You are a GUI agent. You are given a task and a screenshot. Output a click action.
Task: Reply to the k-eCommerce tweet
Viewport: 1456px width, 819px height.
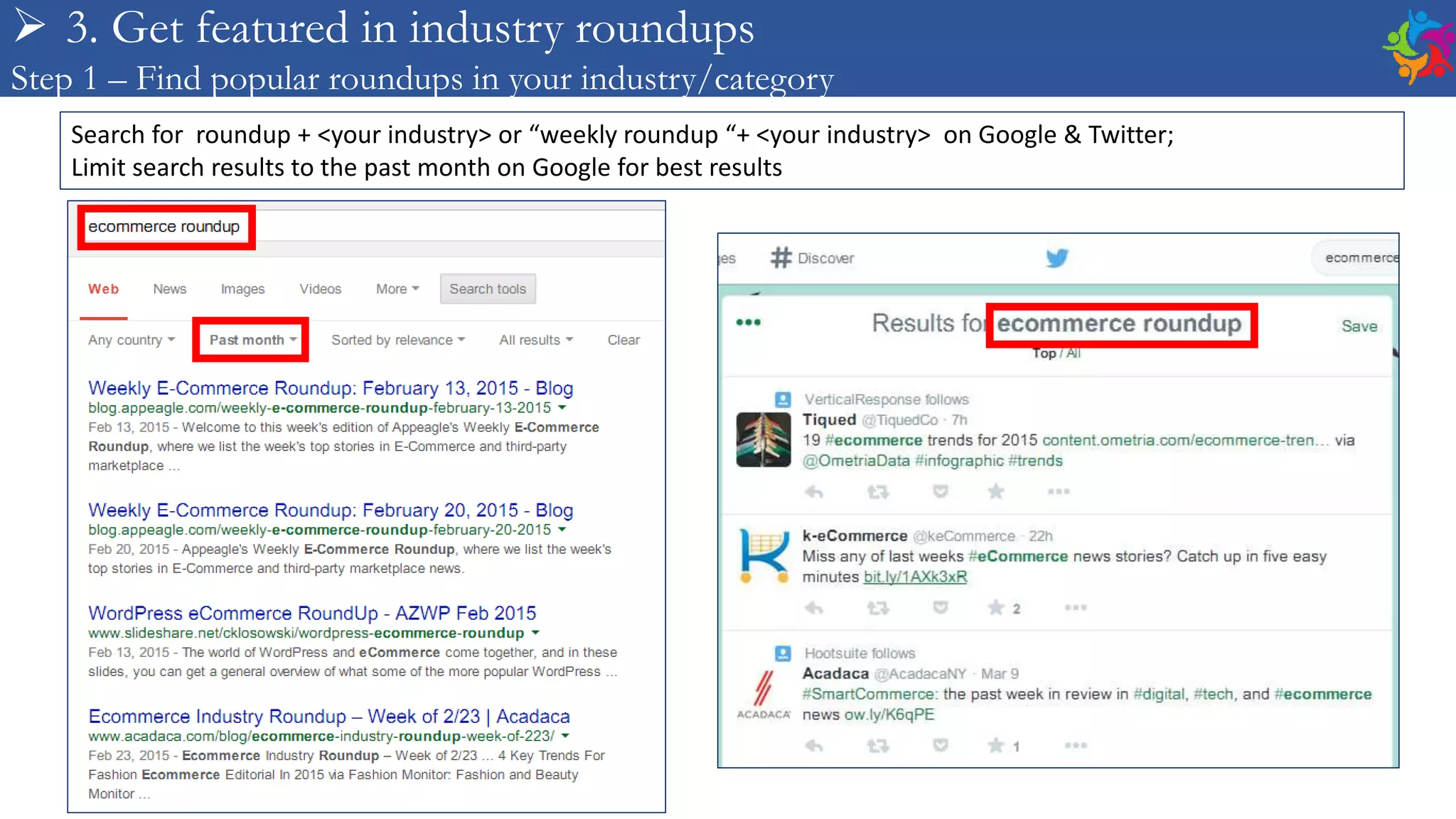(x=814, y=608)
